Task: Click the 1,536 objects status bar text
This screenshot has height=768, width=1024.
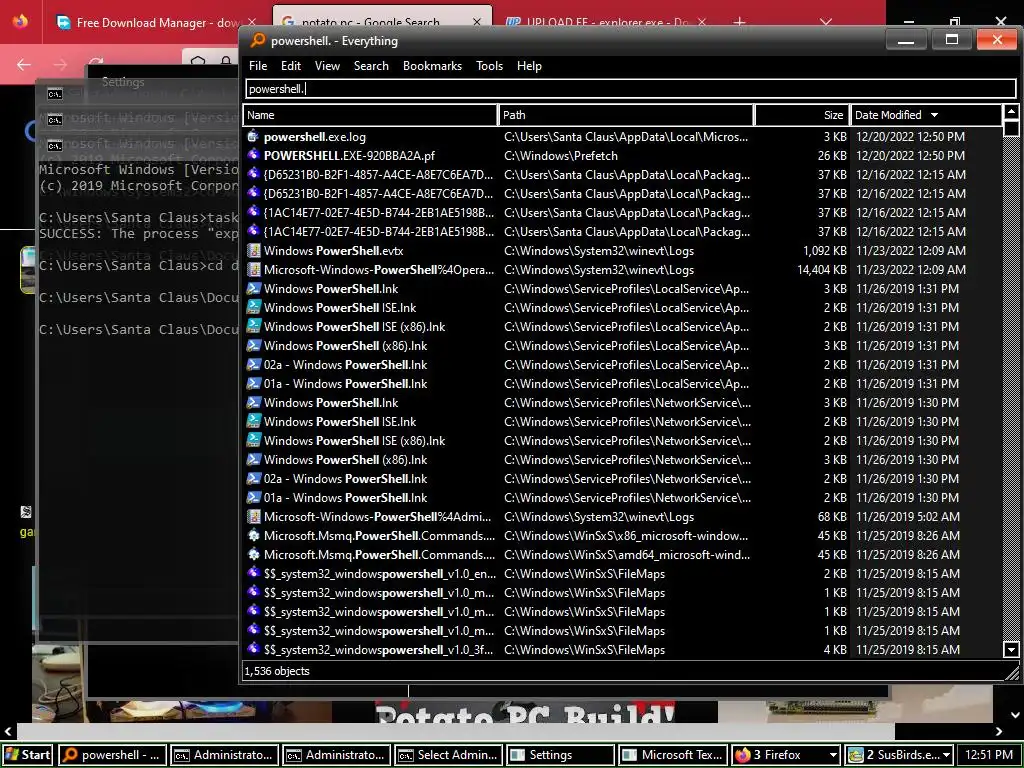Action: pyautogui.click(x=277, y=671)
